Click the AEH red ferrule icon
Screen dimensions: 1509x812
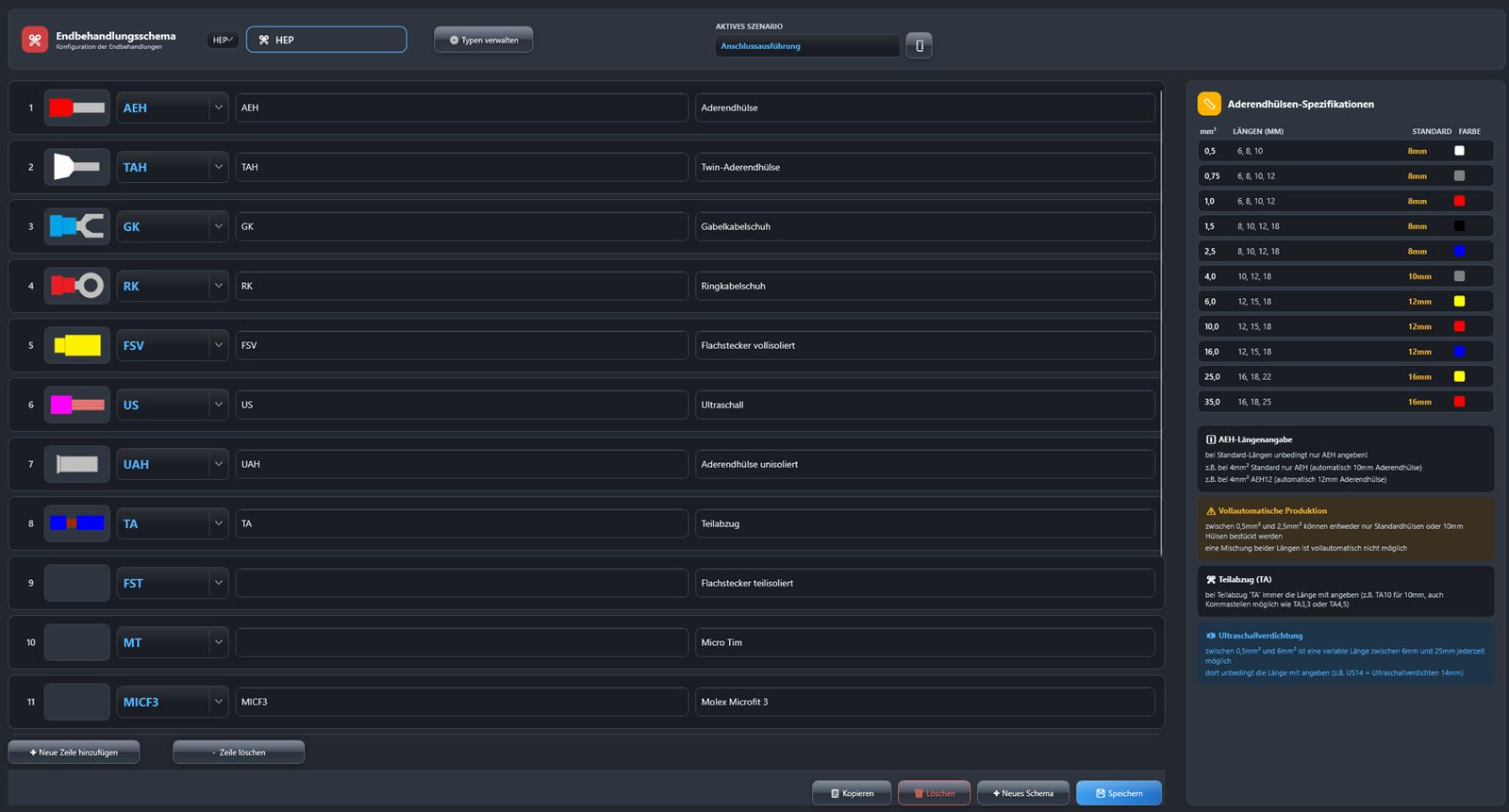click(x=77, y=108)
